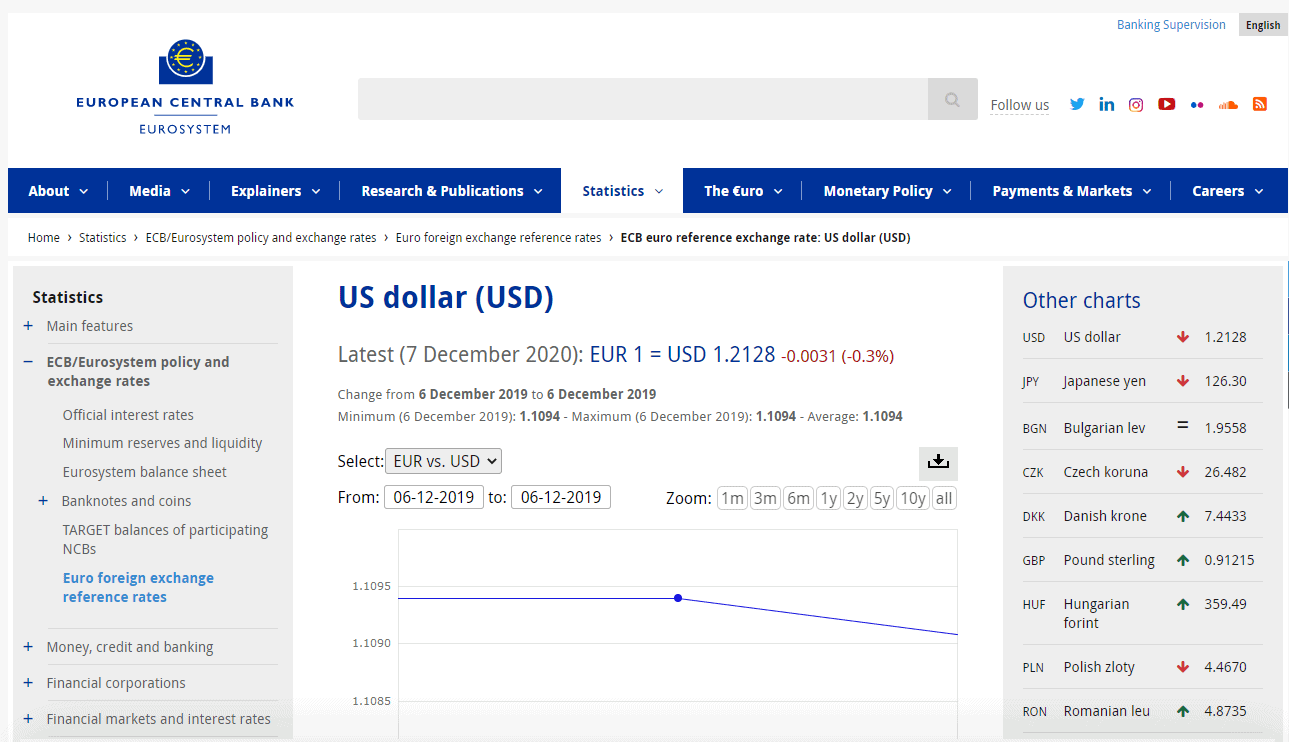This screenshot has height=742, width=1289.
Task: Click the From date field
Action: click(434, 497)
